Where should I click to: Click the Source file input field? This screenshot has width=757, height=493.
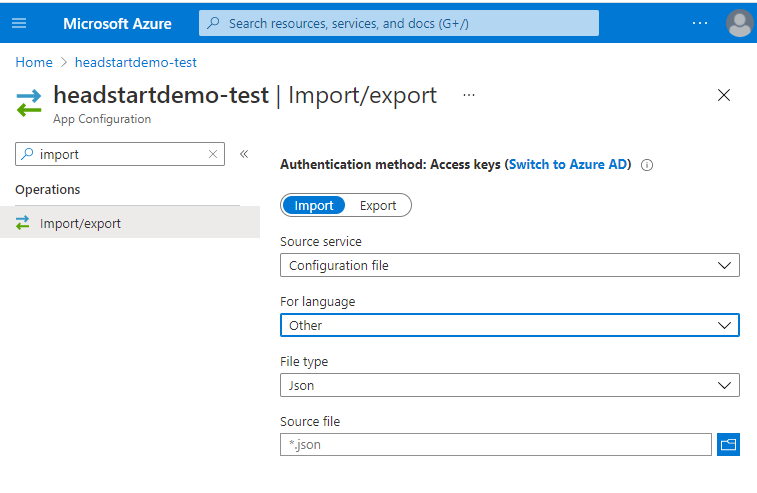496,444
